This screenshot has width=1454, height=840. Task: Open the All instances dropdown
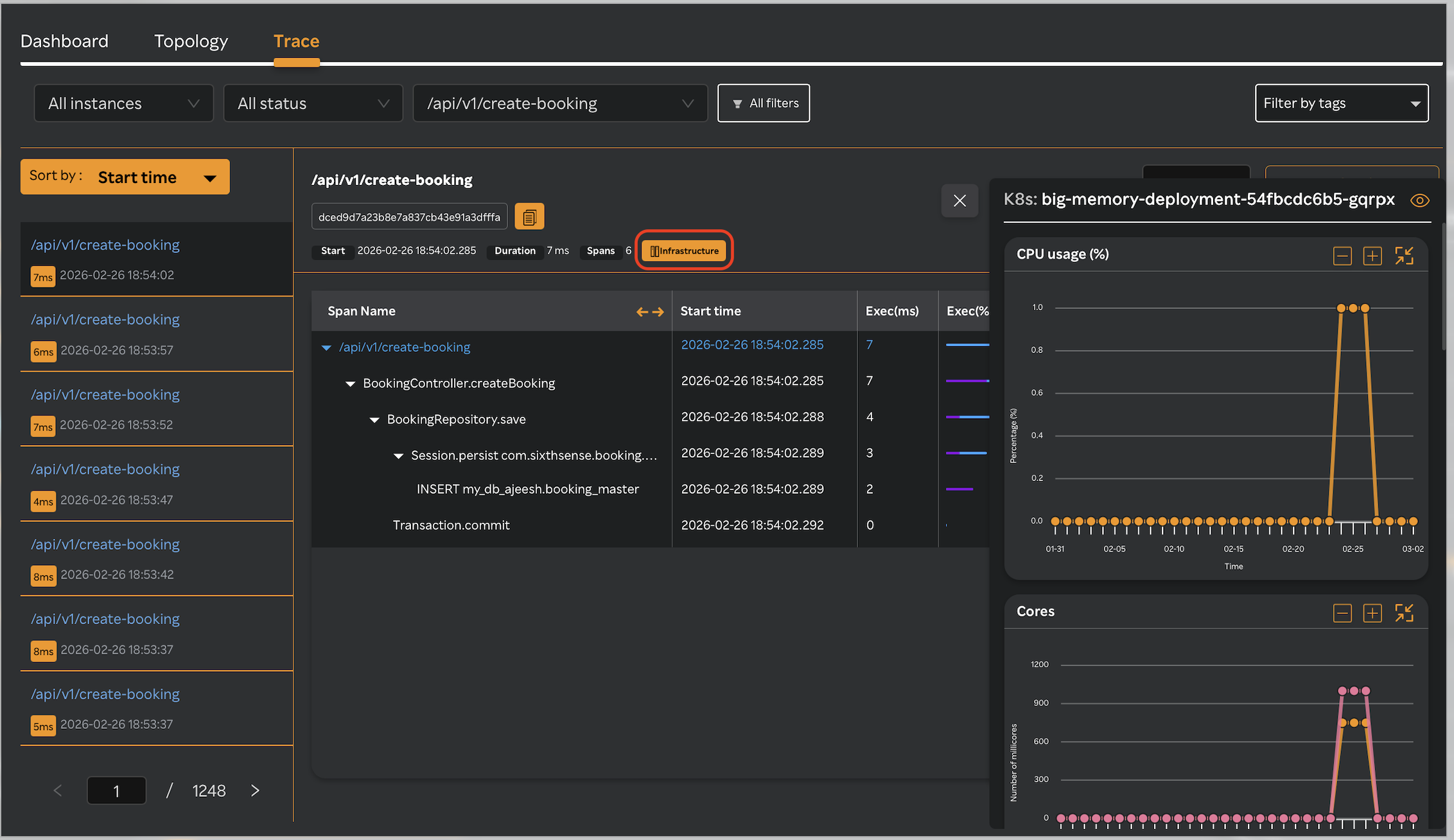(123, 103)
